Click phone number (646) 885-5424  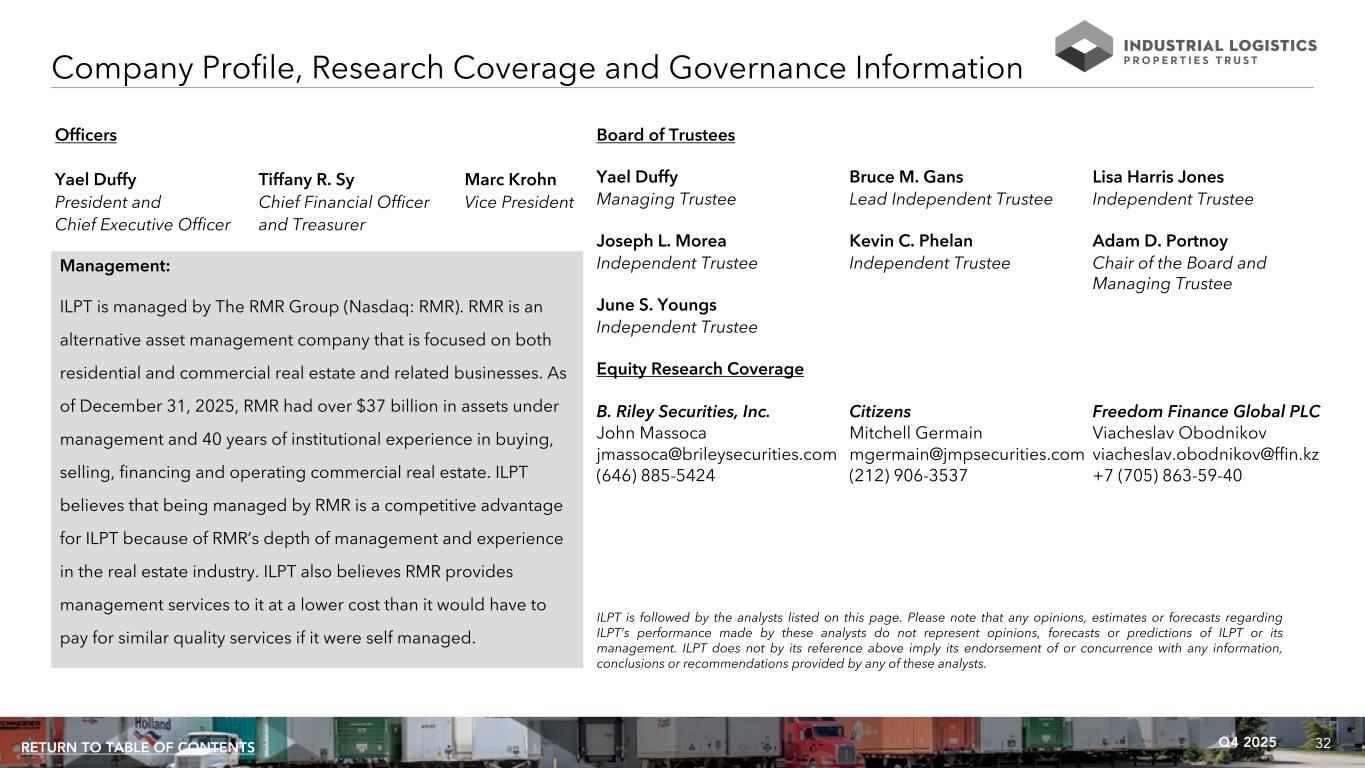click(655, 476)
